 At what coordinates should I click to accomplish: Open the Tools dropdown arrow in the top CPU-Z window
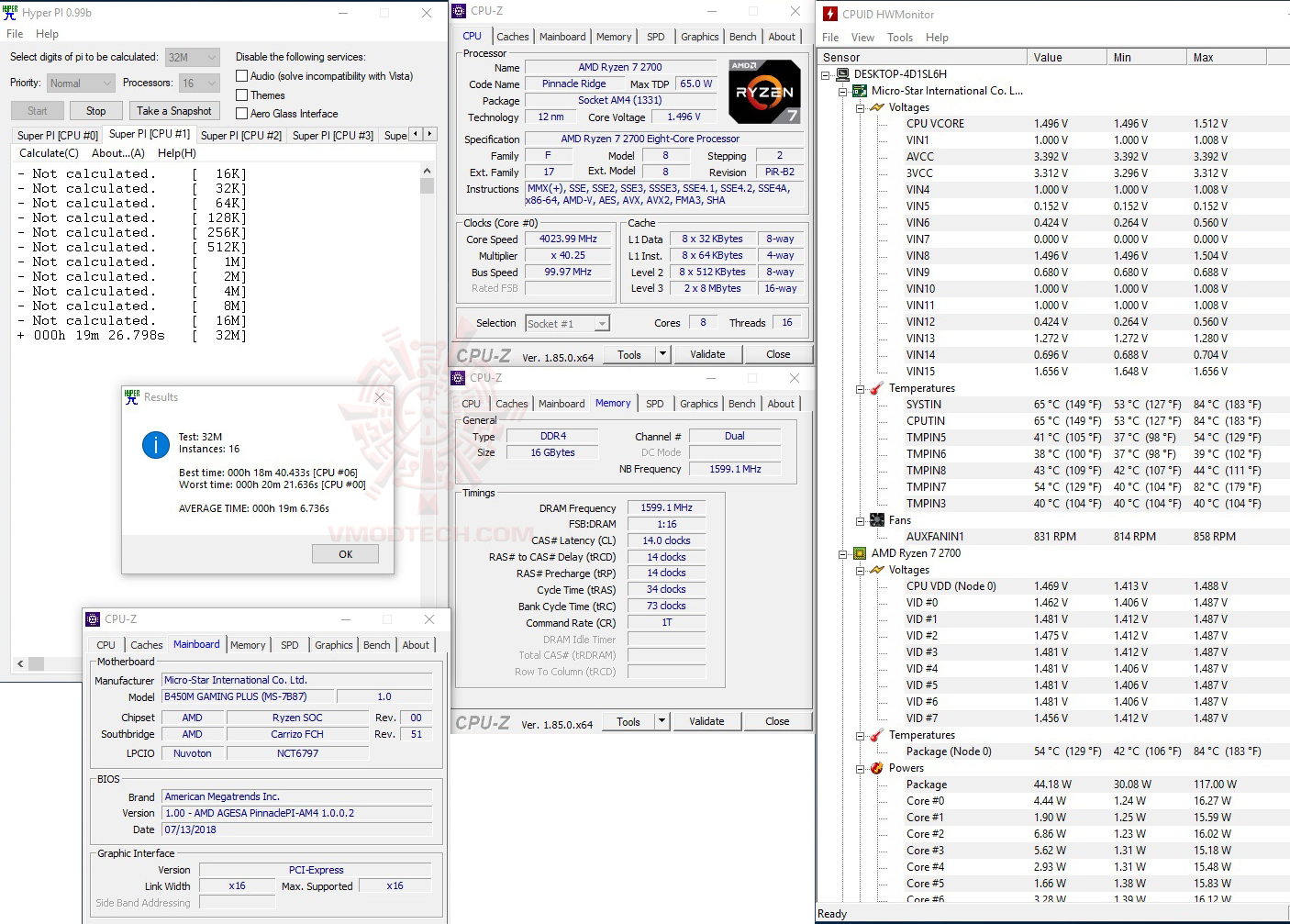[x=662, y=354]
